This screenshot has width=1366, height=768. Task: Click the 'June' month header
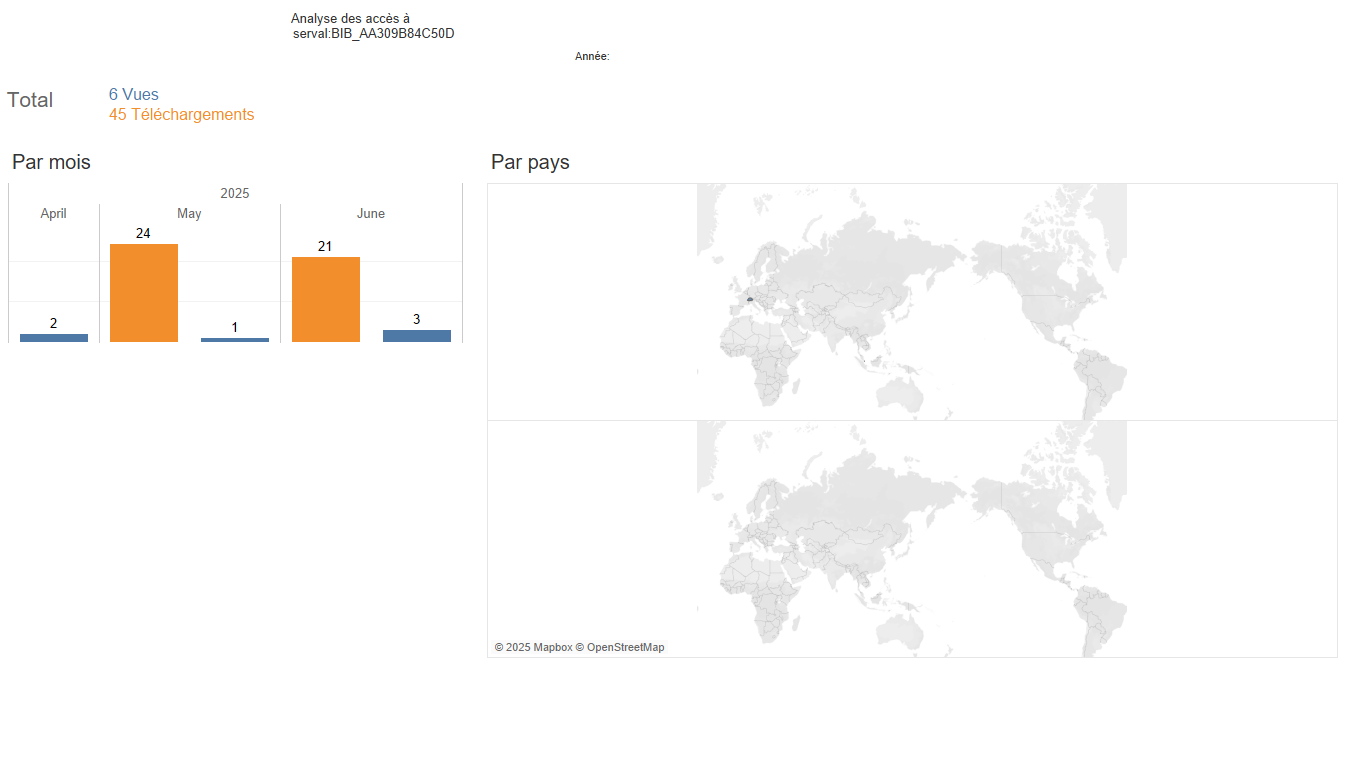coord(371,214)
